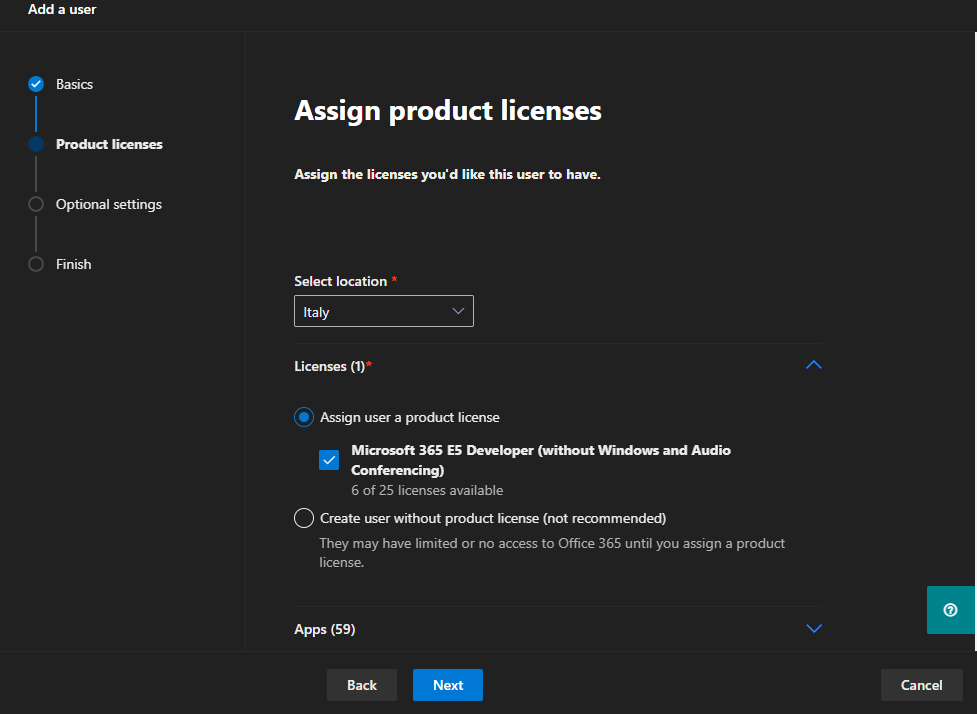Viewport: 977px width, 714px height.
Task: Click the Finish step circle indicator
Action: (x=36, y=264)
